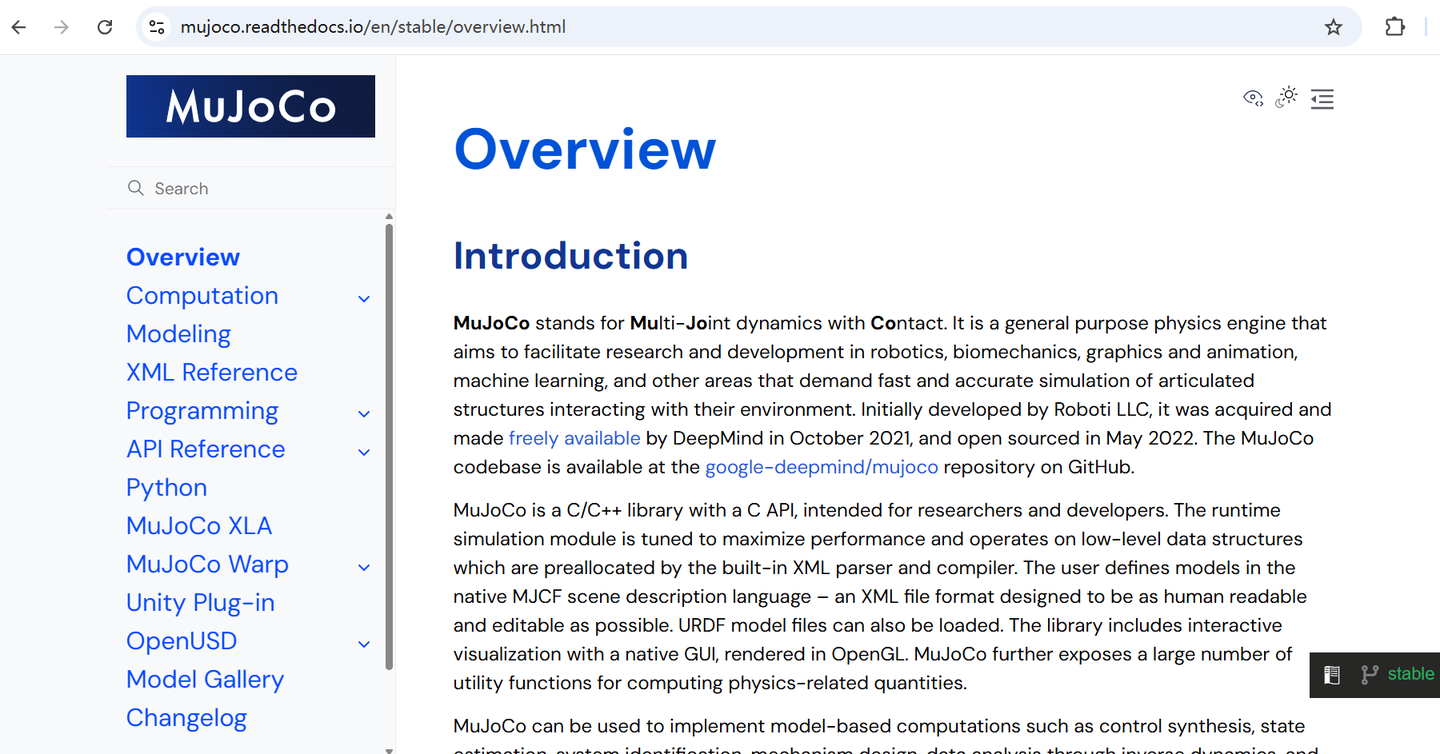This screenshot has width=1440, height=754.
Task: Click the Overview page heading
Action: [585, 149]
